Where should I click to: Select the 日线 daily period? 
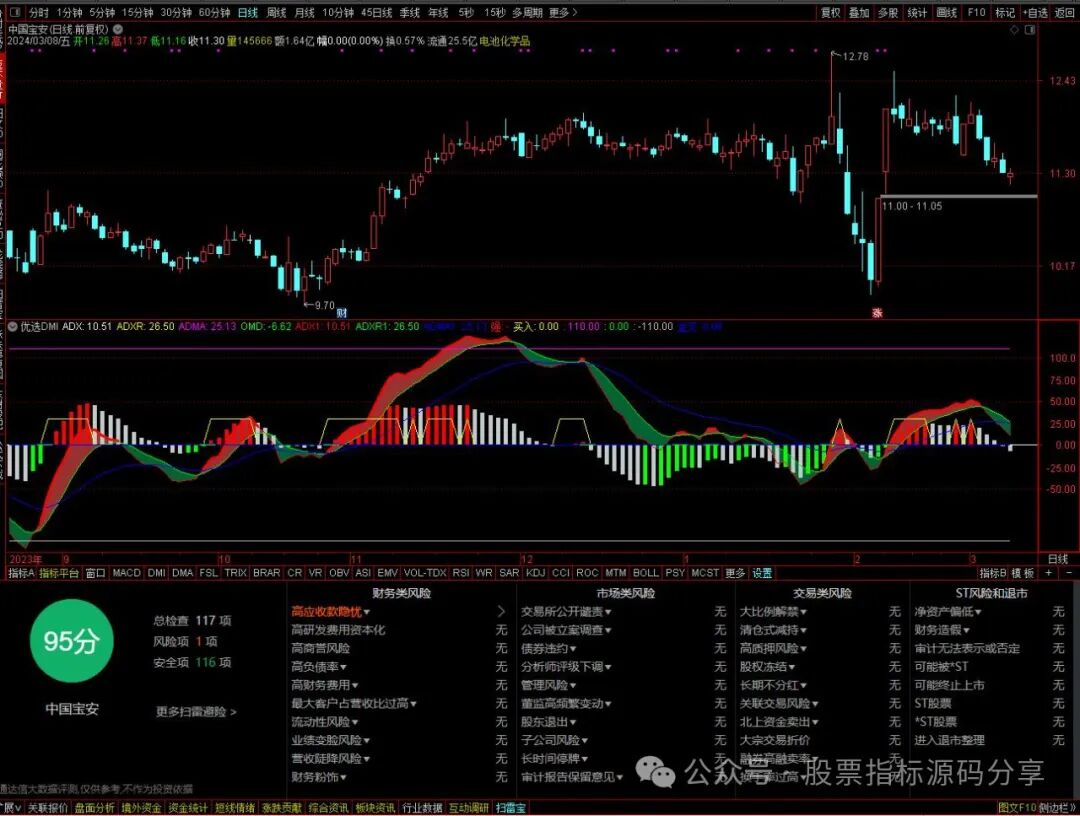click(247, 12)
